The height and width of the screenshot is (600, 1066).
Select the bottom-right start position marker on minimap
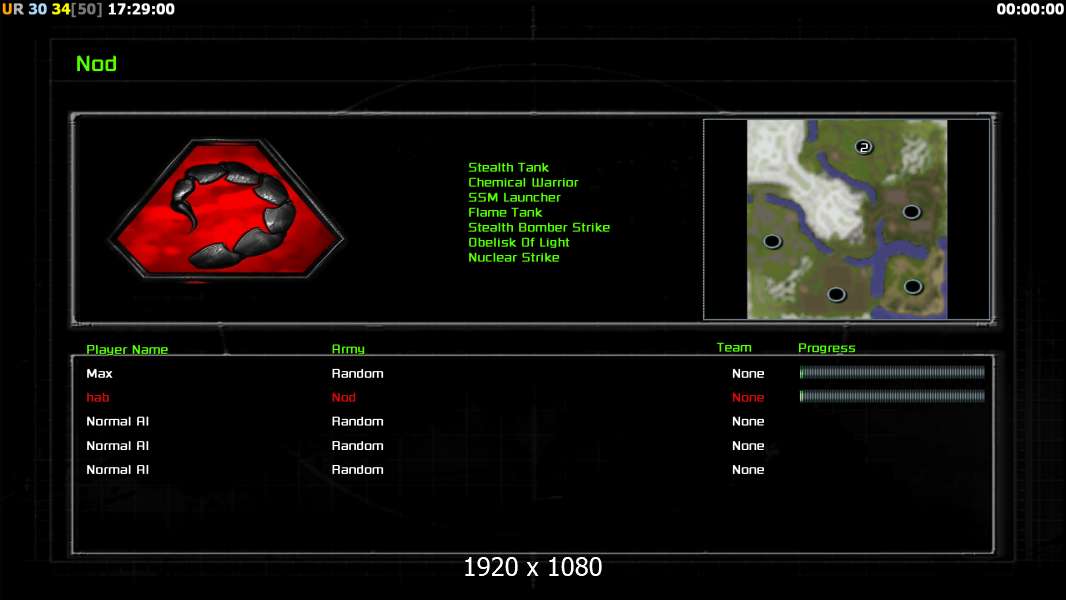click(x=913, y=287)
